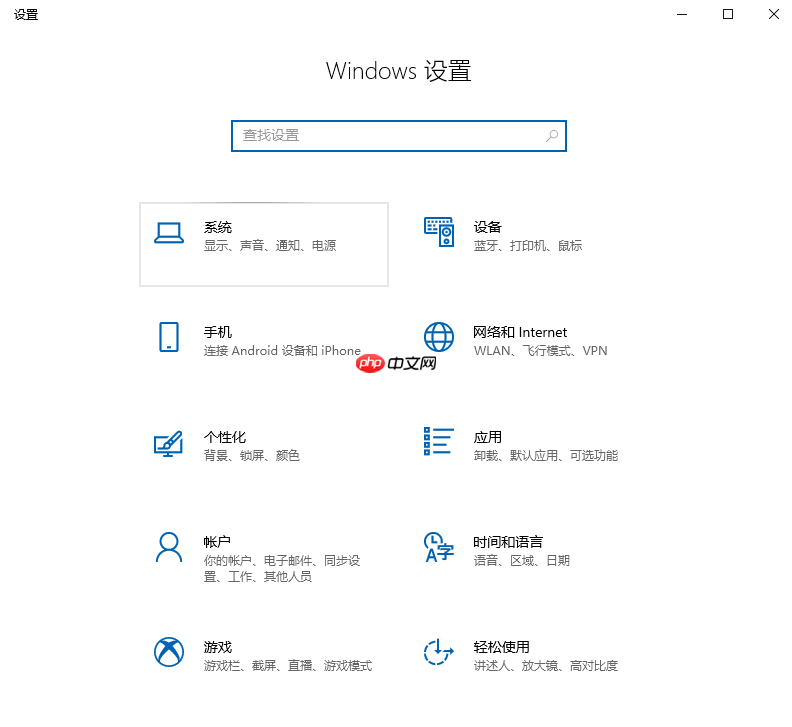
Task: Click the list icon for 应用
Action: coord(438,441)
